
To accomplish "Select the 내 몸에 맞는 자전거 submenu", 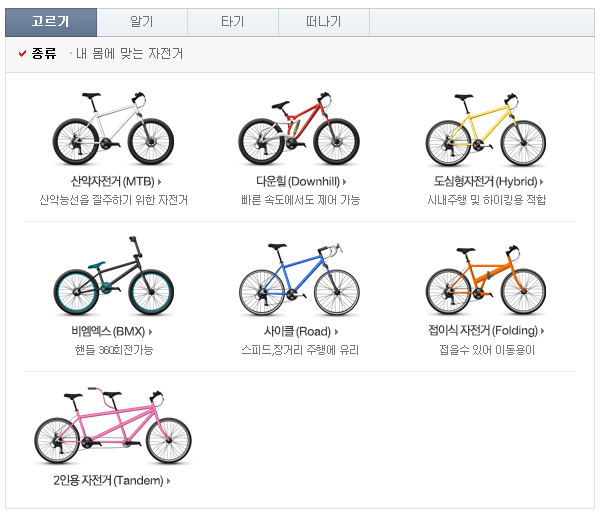I will pyautogui.click(x=129, y=54).
